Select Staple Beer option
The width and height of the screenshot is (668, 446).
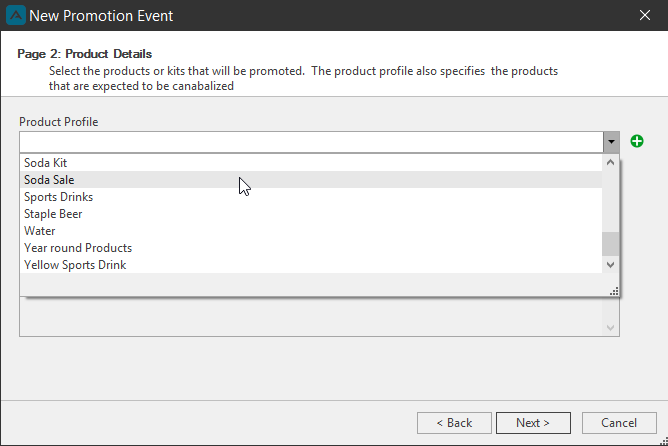[311, 214]
